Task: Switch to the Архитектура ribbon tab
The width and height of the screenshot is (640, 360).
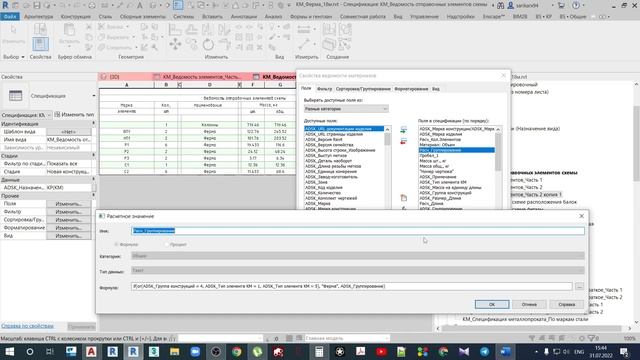Action: [38, 17]
